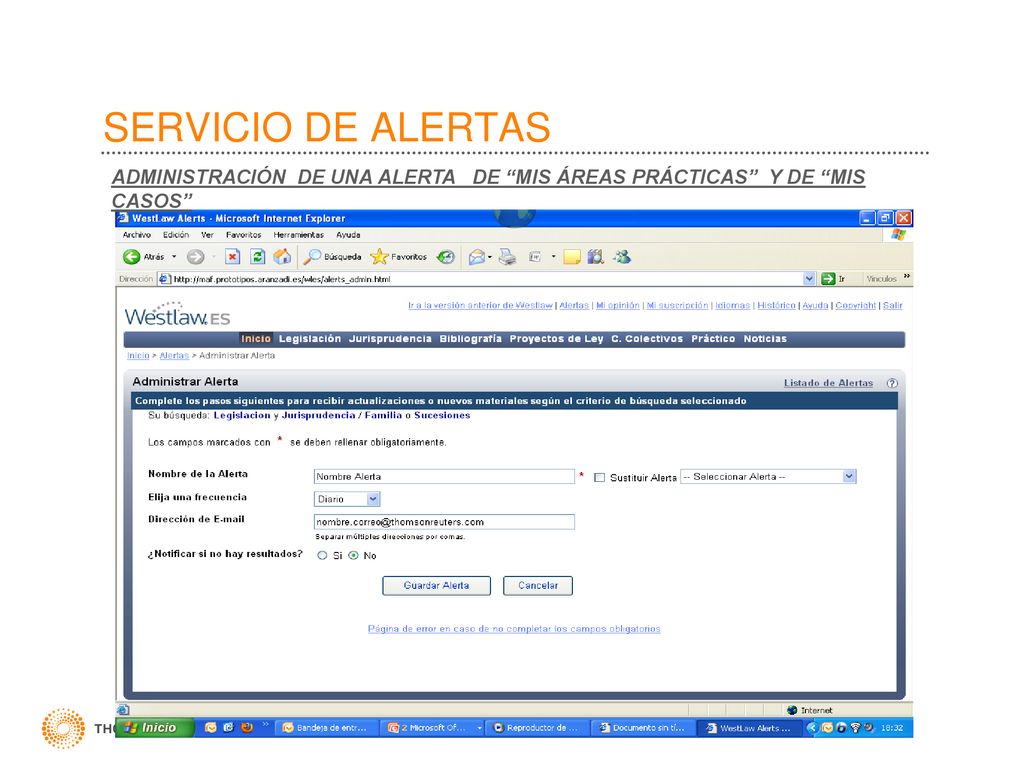The height and width of the screenshot is (768, 1024).
Task: Expand hidden system tray icons arrow
Action: point(813,728)
